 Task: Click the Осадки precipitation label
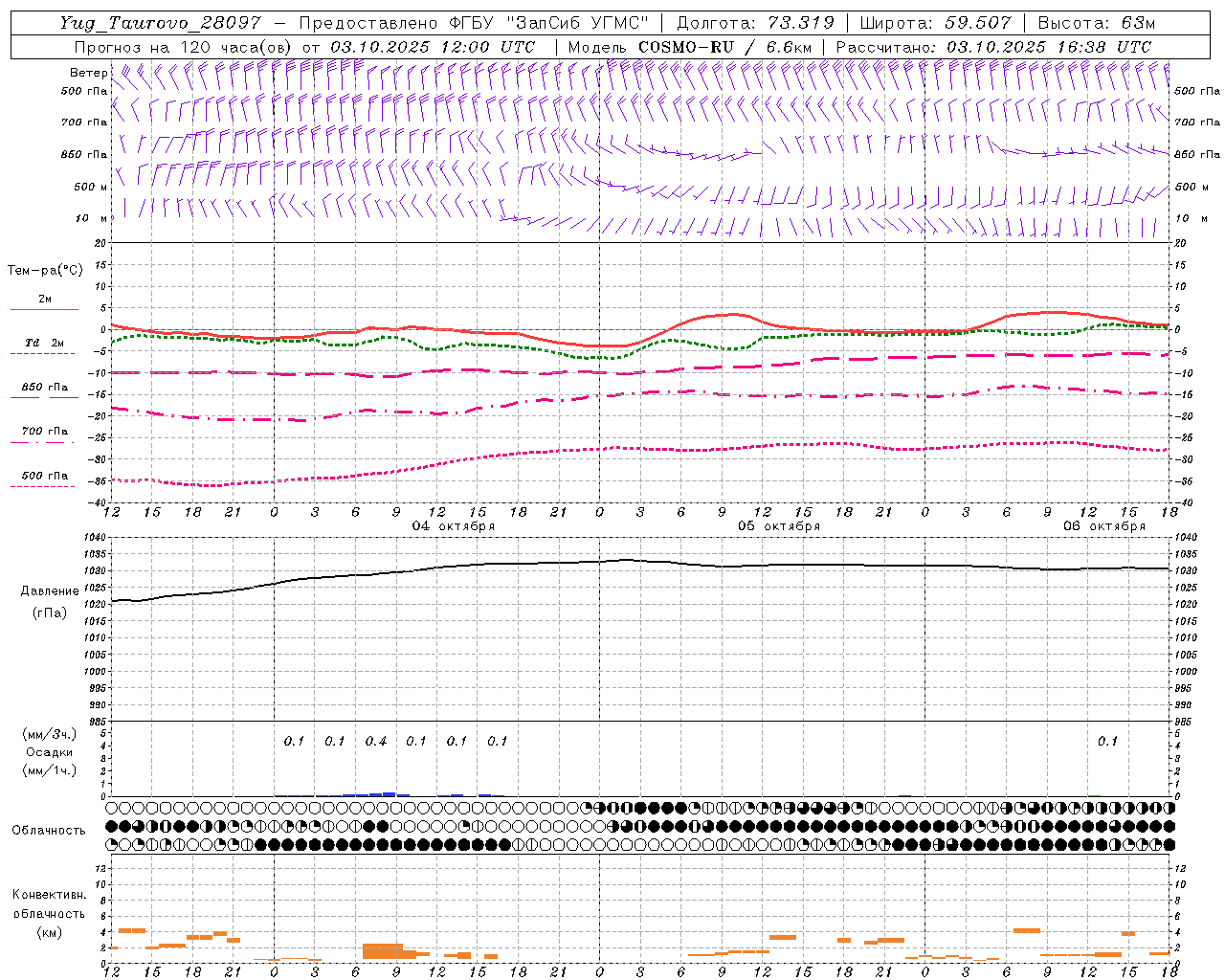pyautogui.click(x=49, y=752)
